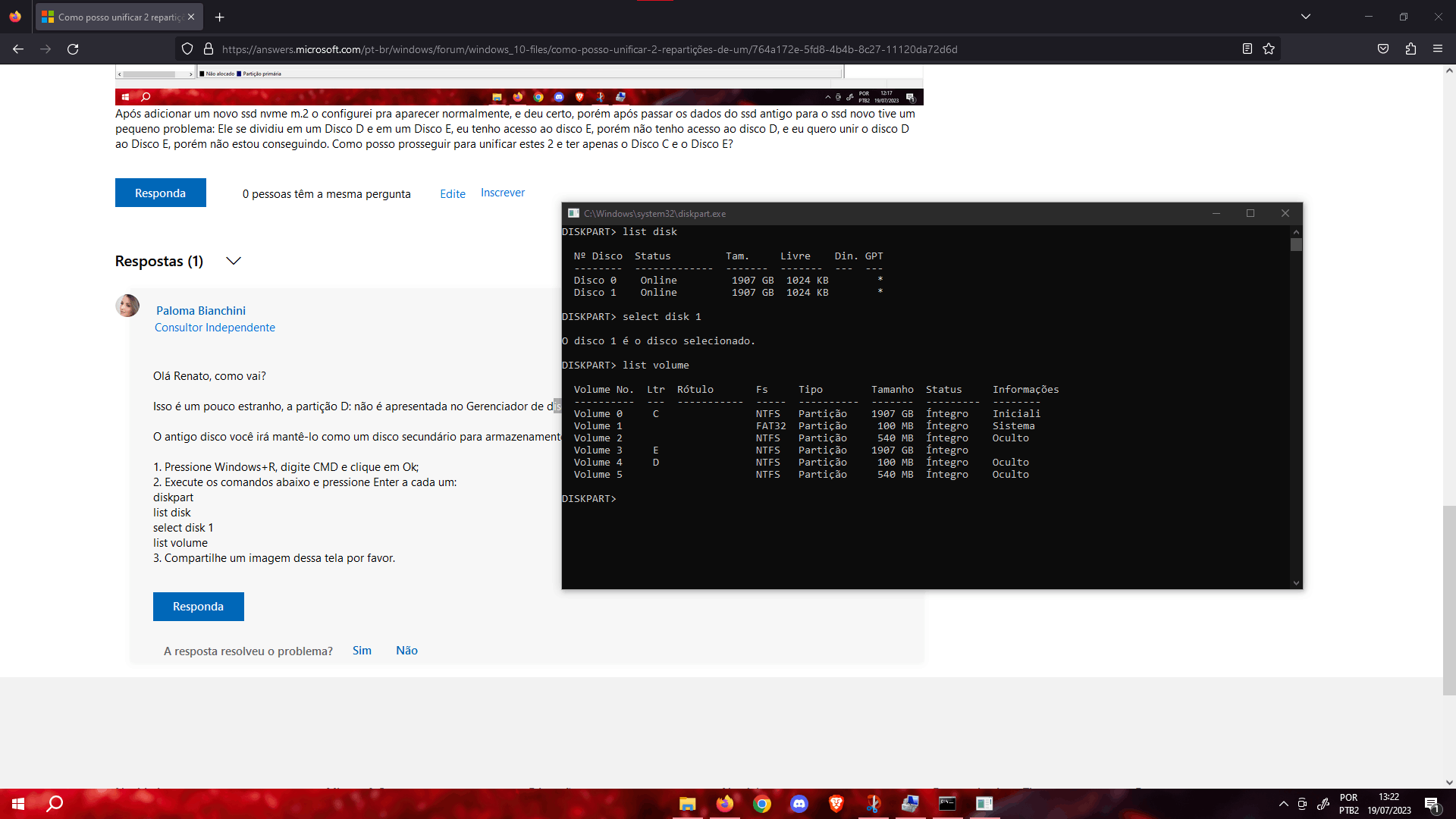Select the 'Como posso unificar' tab
The width and height of the screenshot is (1456, 819).
pos(114,17)
